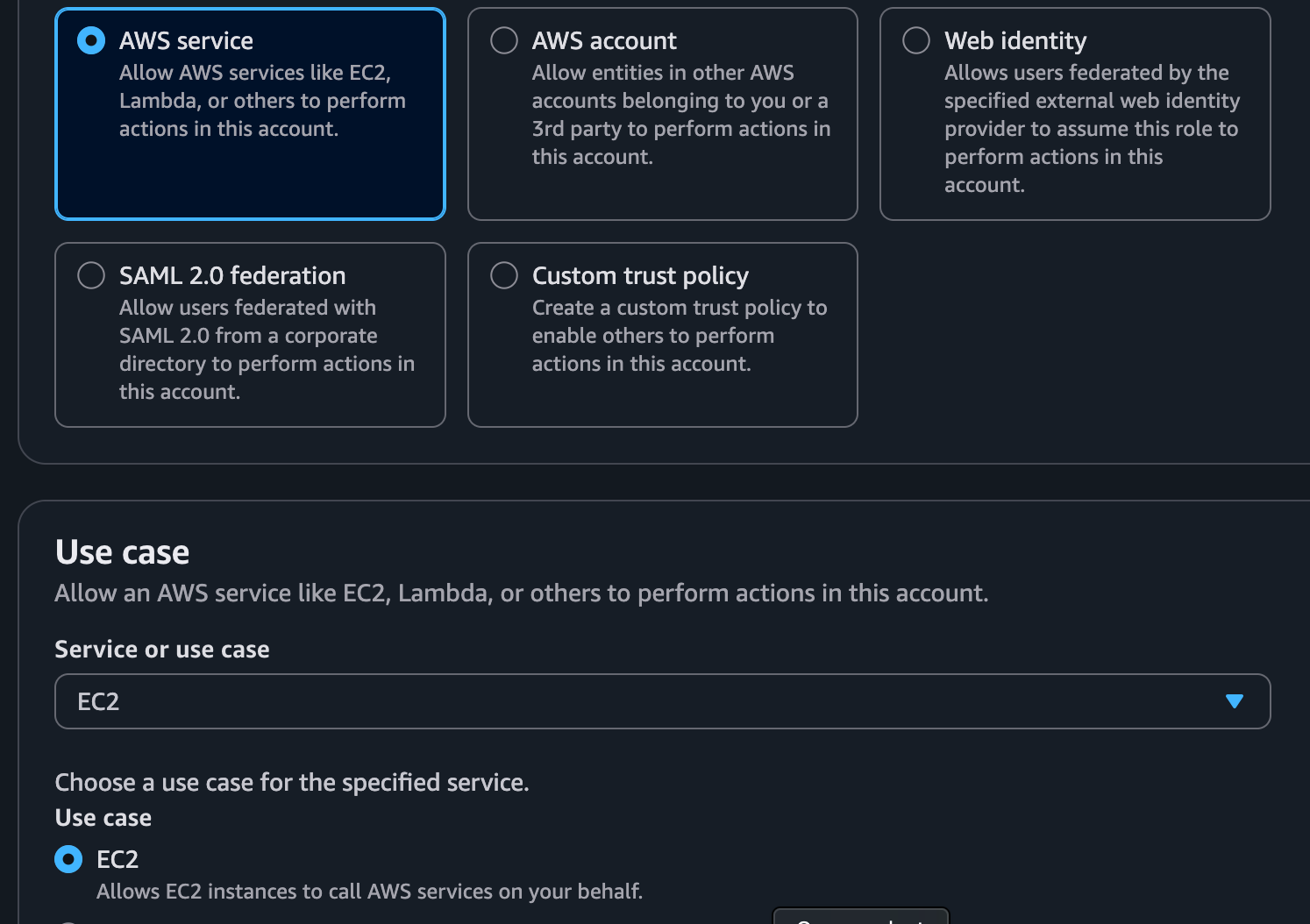
Task: Click the AWS account description about 3rd party
Action: click(x=681, y=115)
